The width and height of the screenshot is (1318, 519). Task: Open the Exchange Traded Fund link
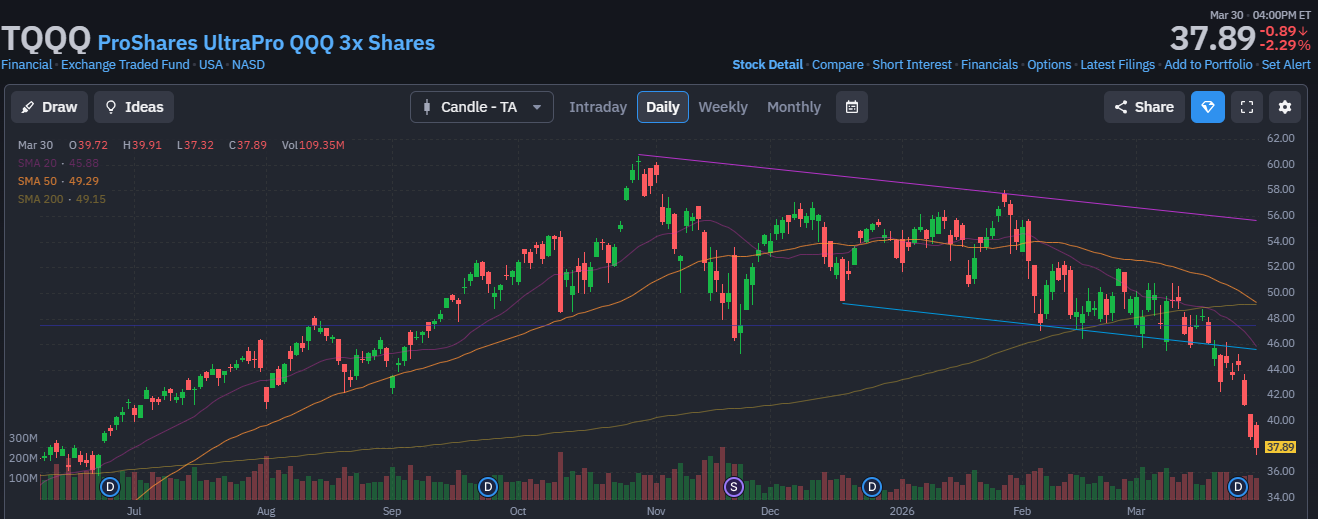126,65
